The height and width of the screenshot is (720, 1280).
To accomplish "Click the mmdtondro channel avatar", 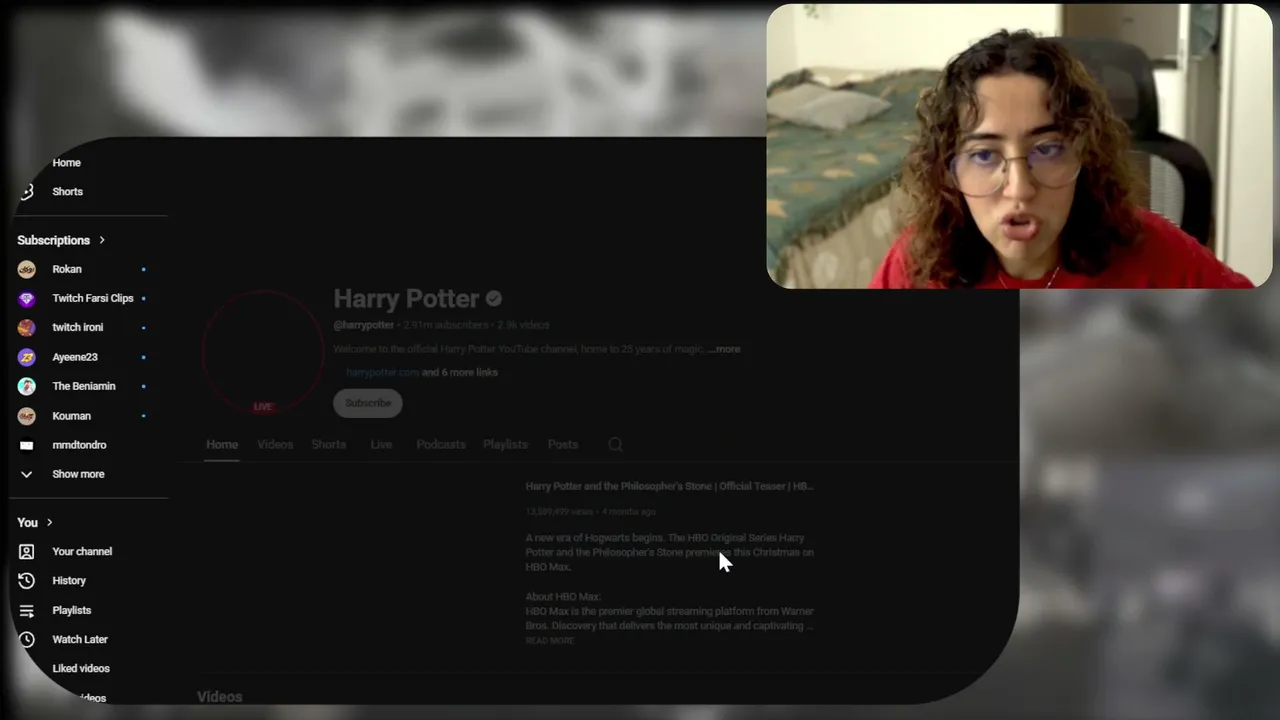I will coord(27,445).
